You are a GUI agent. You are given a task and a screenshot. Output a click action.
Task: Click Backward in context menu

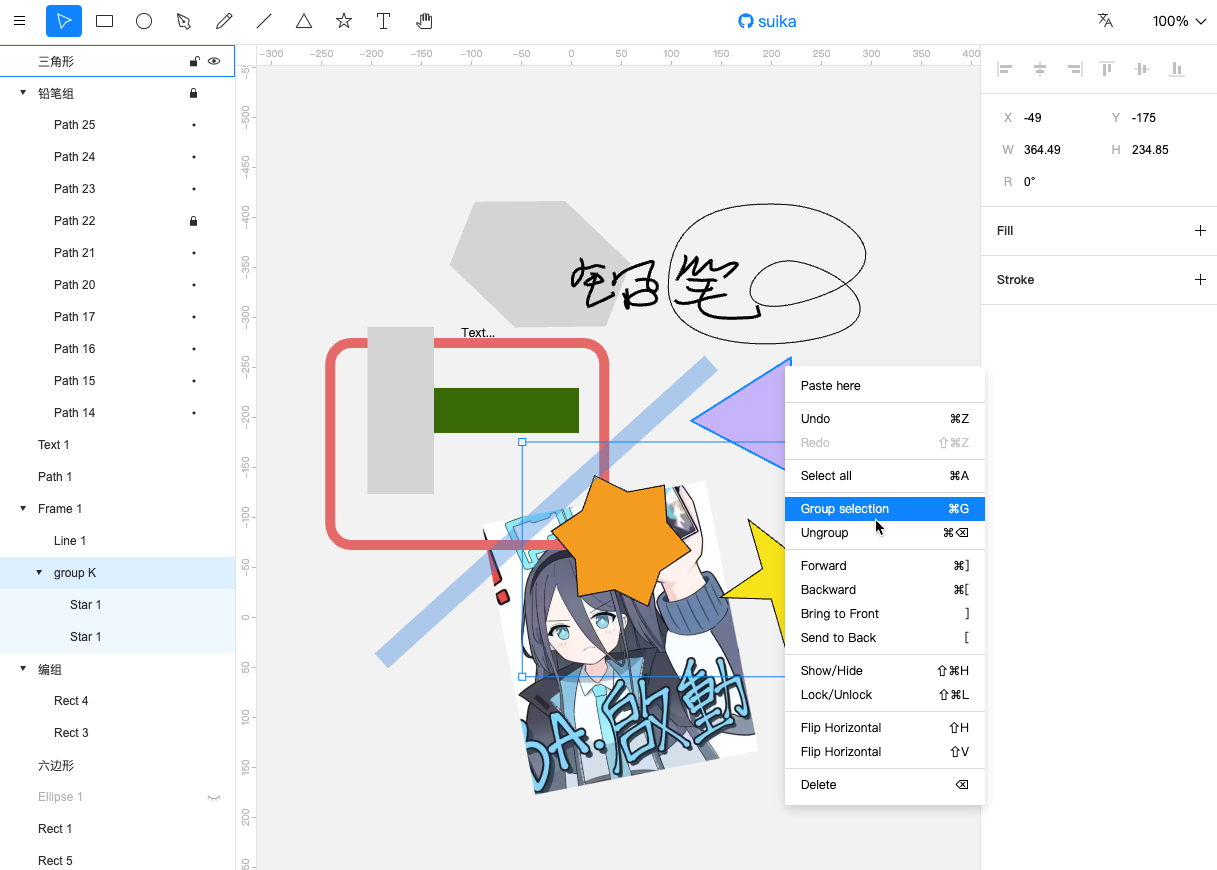pos(885,590)
